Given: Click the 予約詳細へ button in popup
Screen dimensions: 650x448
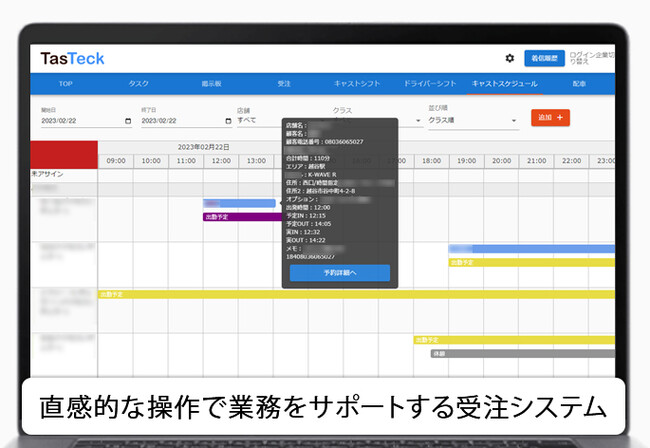Looking at the screenshot, I should coord(339,272).
